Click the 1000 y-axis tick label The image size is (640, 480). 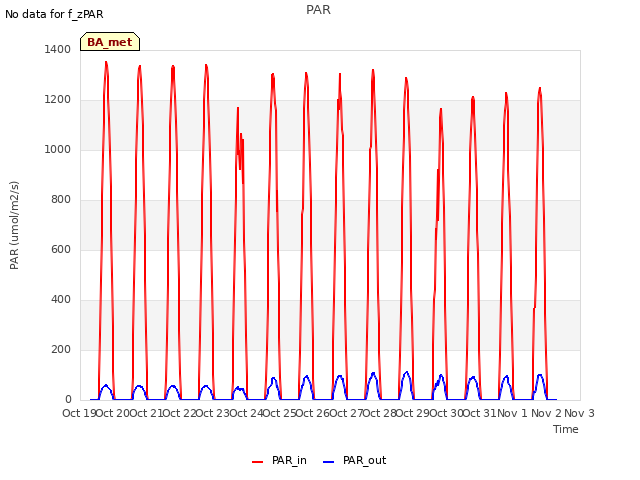coord(58,149)
